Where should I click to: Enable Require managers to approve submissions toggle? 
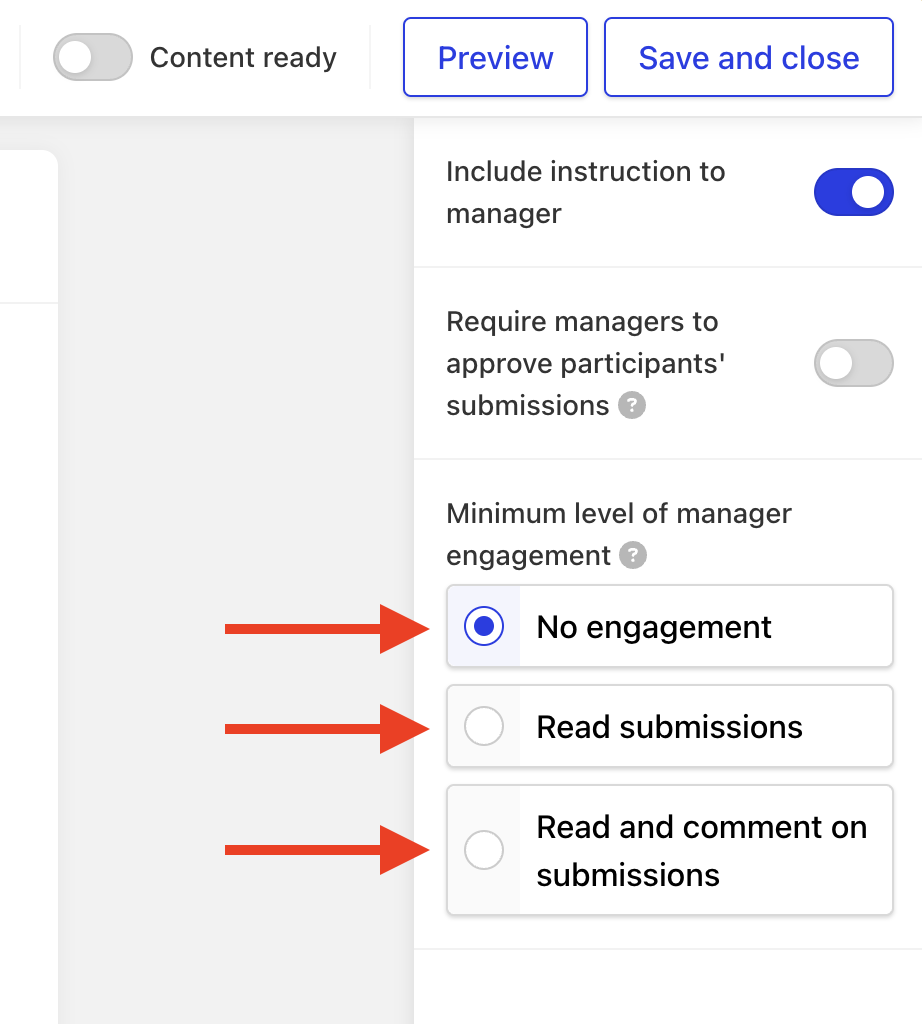tap(853, 363)
